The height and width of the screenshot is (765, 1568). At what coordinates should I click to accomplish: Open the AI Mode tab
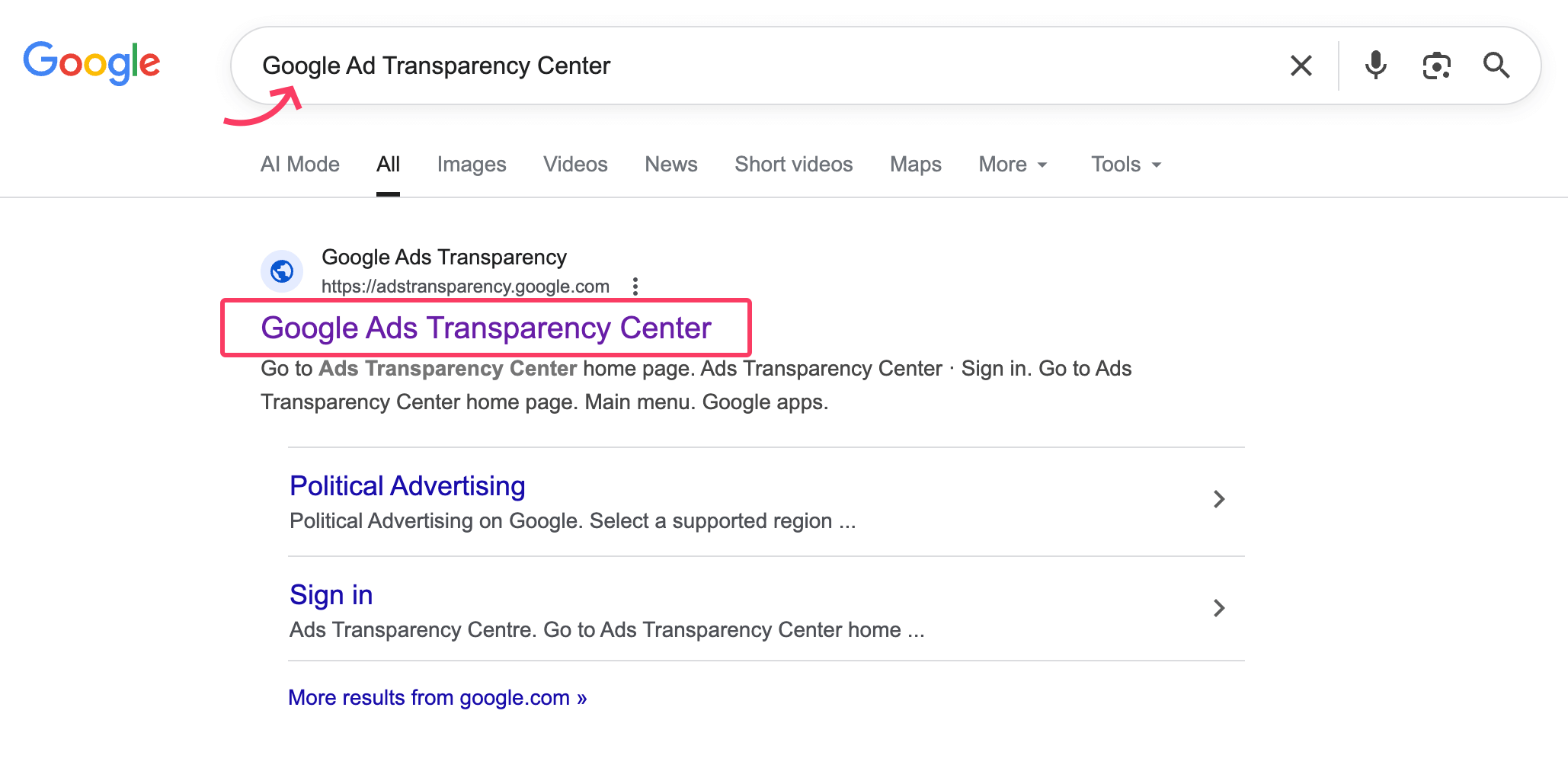(299, 164)
